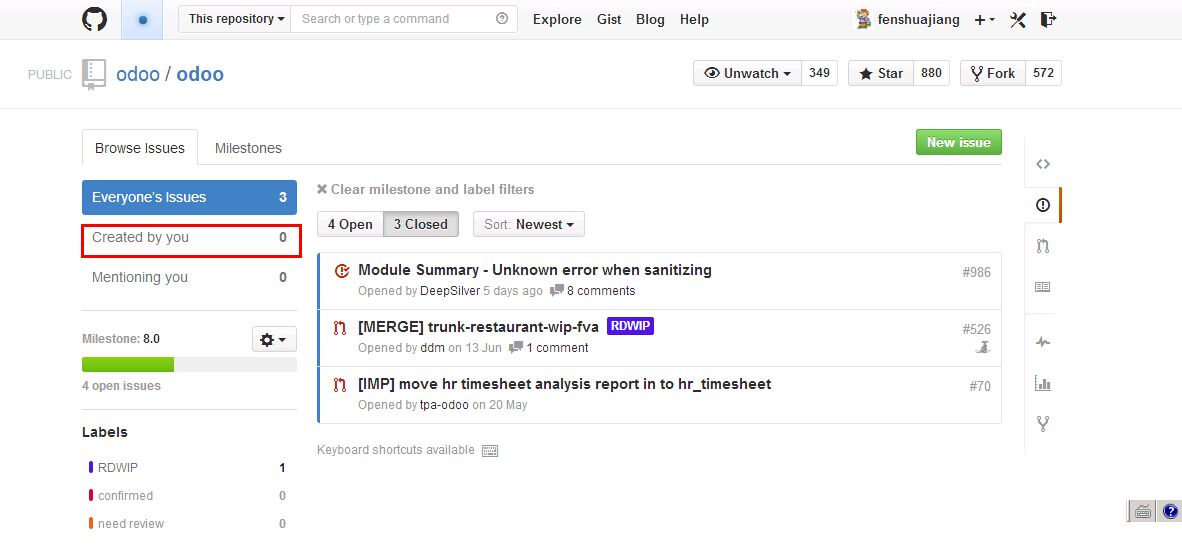
Task: Open the Code icon in right sidebar
Action: click(x=1043, y=164)
